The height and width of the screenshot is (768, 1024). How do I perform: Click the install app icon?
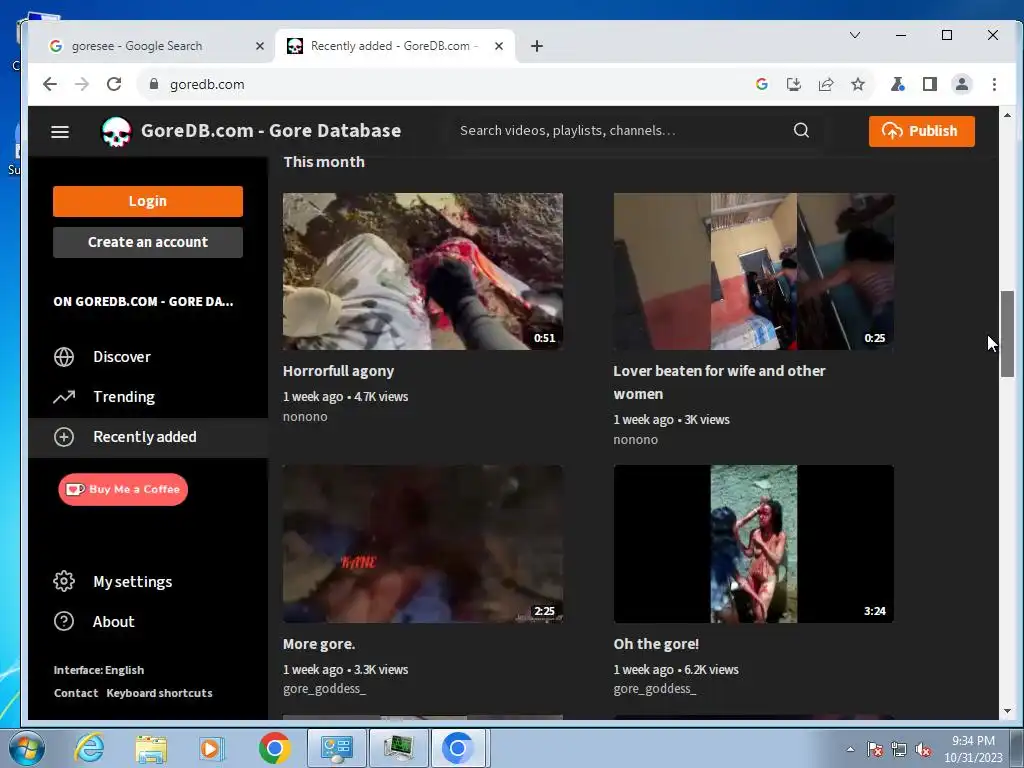(x=793, y=84)
